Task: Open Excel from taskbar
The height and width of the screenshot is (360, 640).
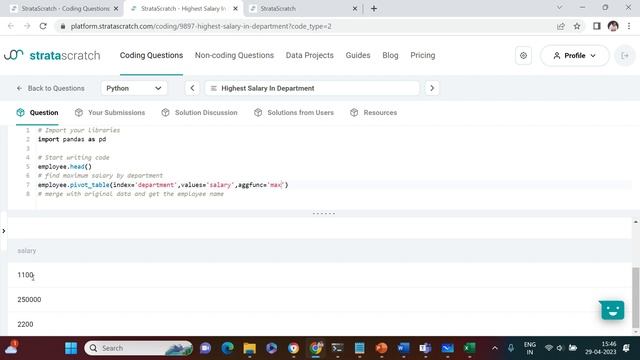Action: [469, 348]
